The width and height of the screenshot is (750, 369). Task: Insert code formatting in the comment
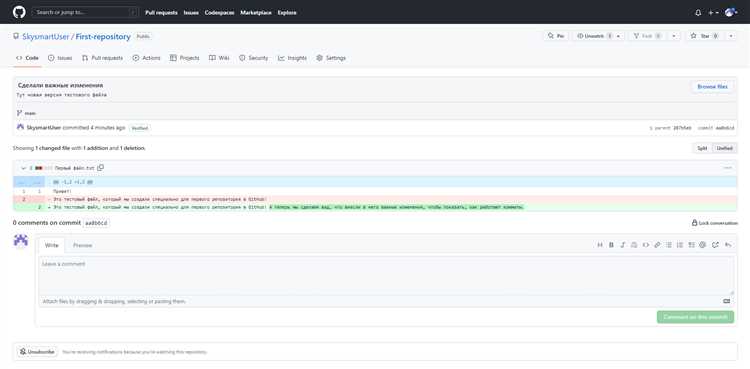tap(646, 245)
